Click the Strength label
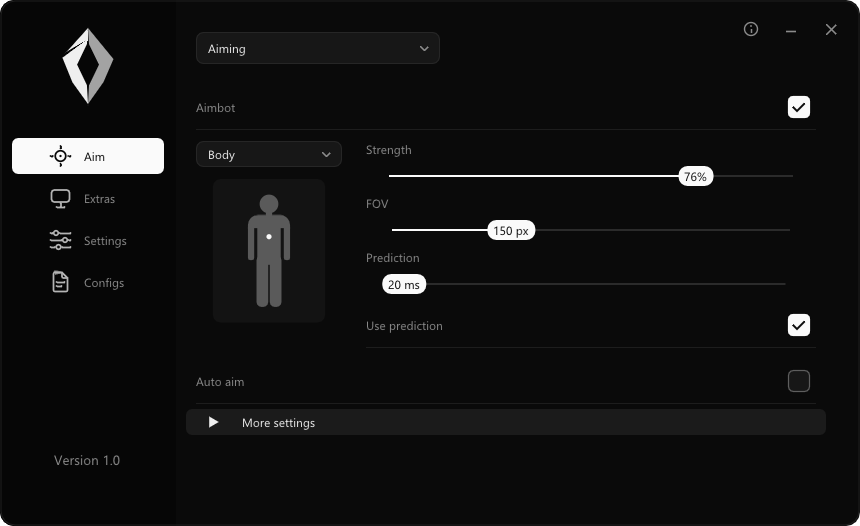This screenshot has height=526, width=860. 388,150
